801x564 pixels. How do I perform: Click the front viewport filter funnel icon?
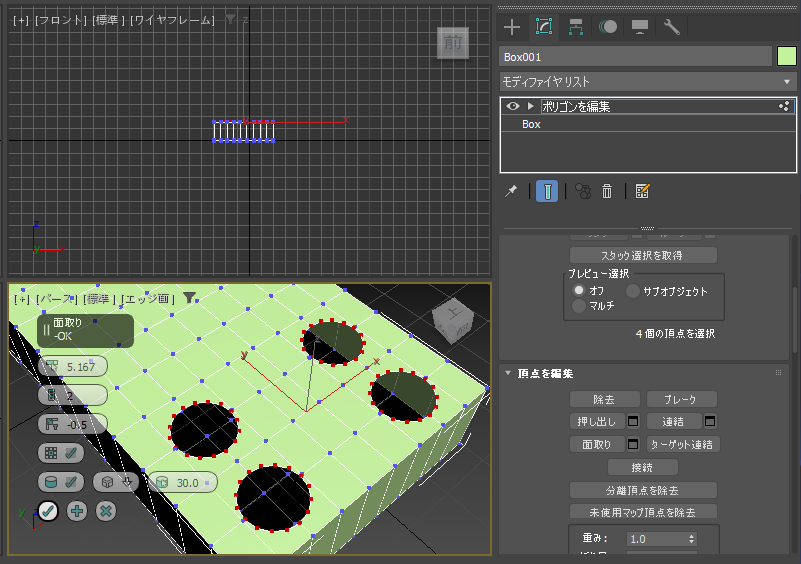pyautogui.click(x=231, y=20)
